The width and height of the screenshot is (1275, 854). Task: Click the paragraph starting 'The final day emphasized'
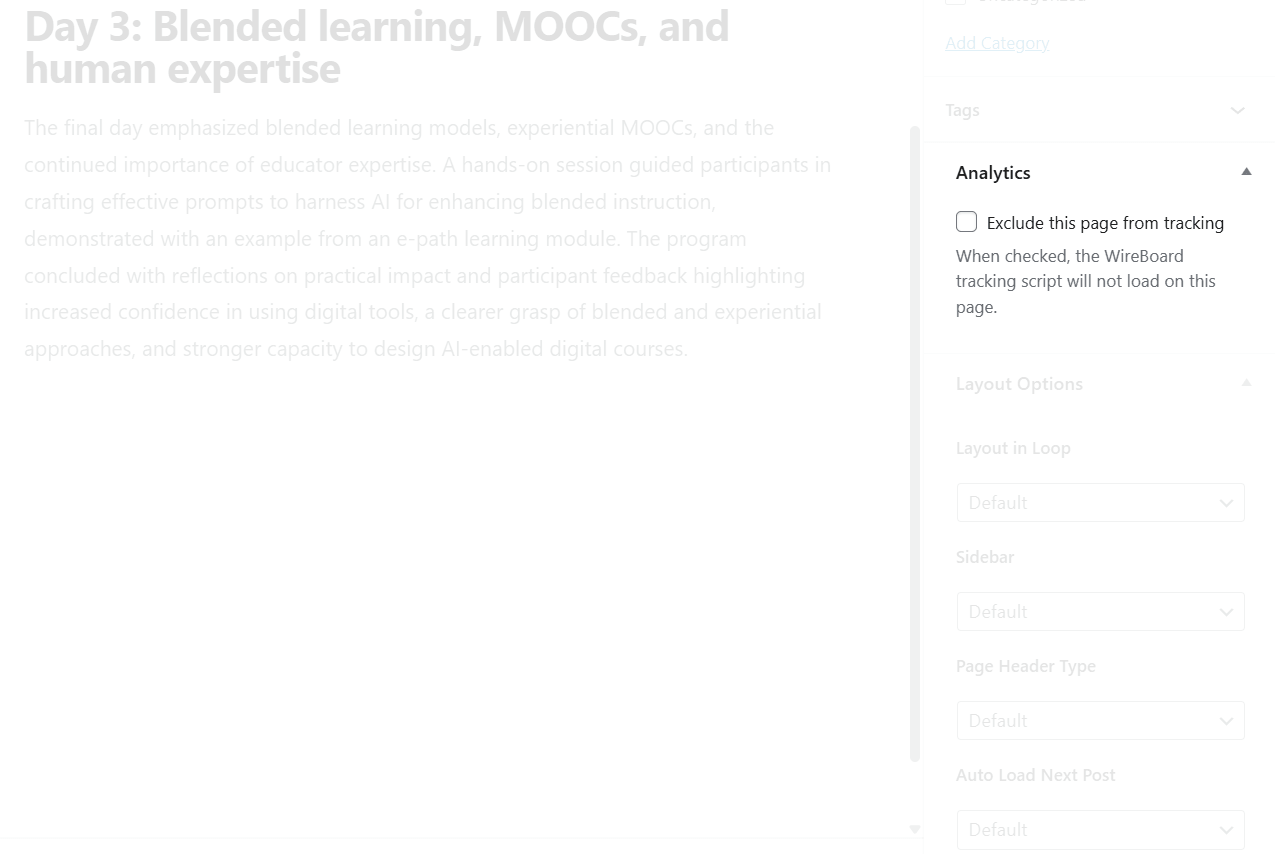coord(428,238)
